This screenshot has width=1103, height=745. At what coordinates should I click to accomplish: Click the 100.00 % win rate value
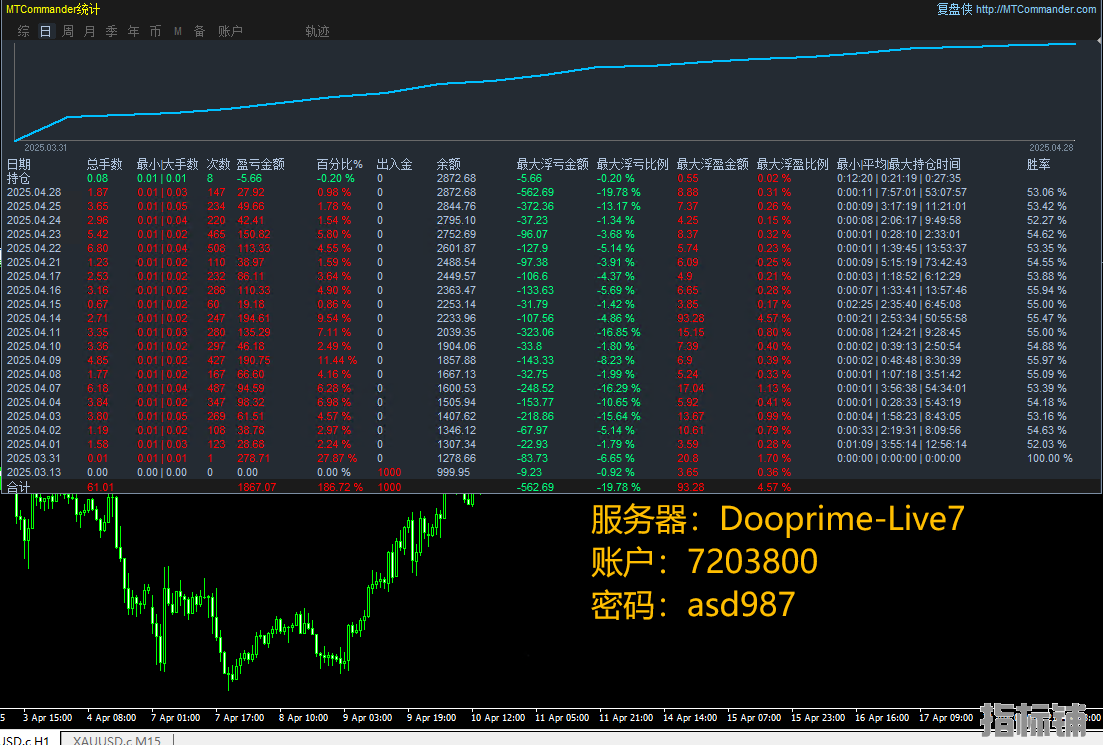tap(1050, 458)
